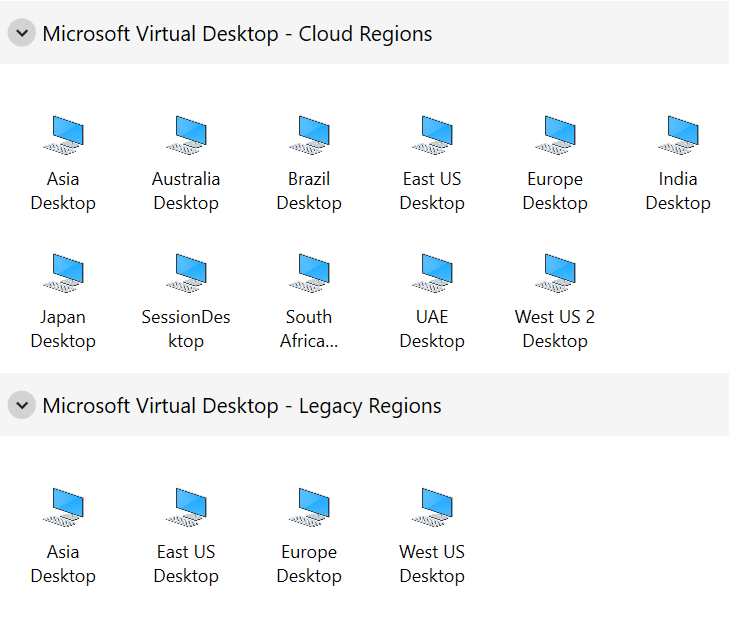Screen dimensions: 729x623
Task: Open India Desktop icon
Action: coord(678,135)
